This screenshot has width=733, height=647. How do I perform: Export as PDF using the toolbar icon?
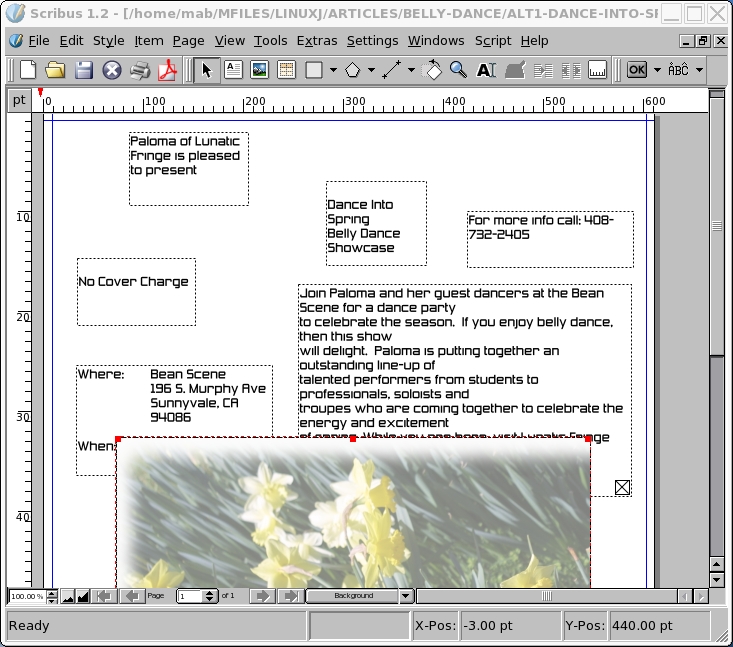pos(167,70)
